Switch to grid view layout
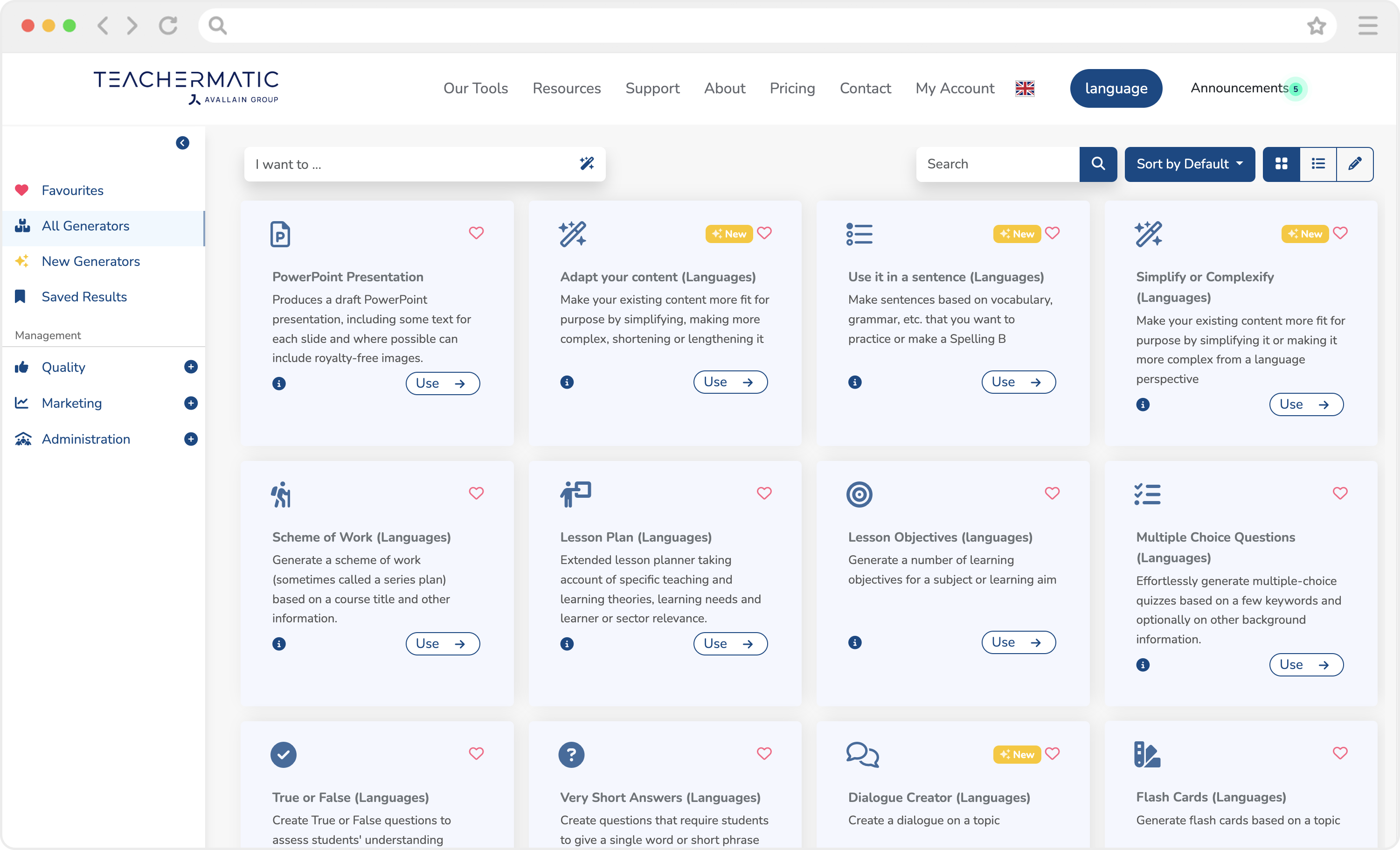The width and height of the screenshot is (1400, 850). click(1281, 164)
